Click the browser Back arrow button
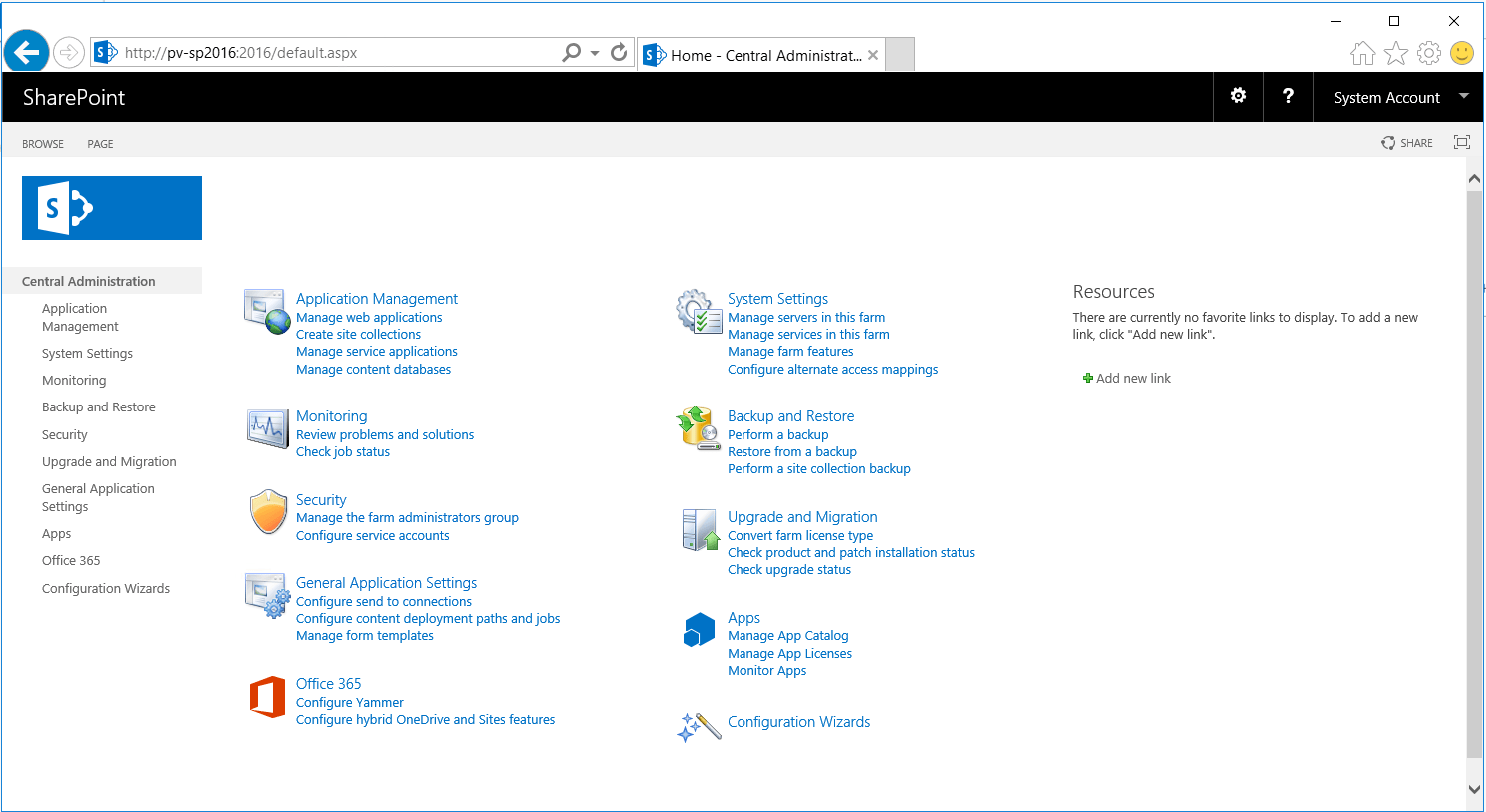 click(27, 52)
